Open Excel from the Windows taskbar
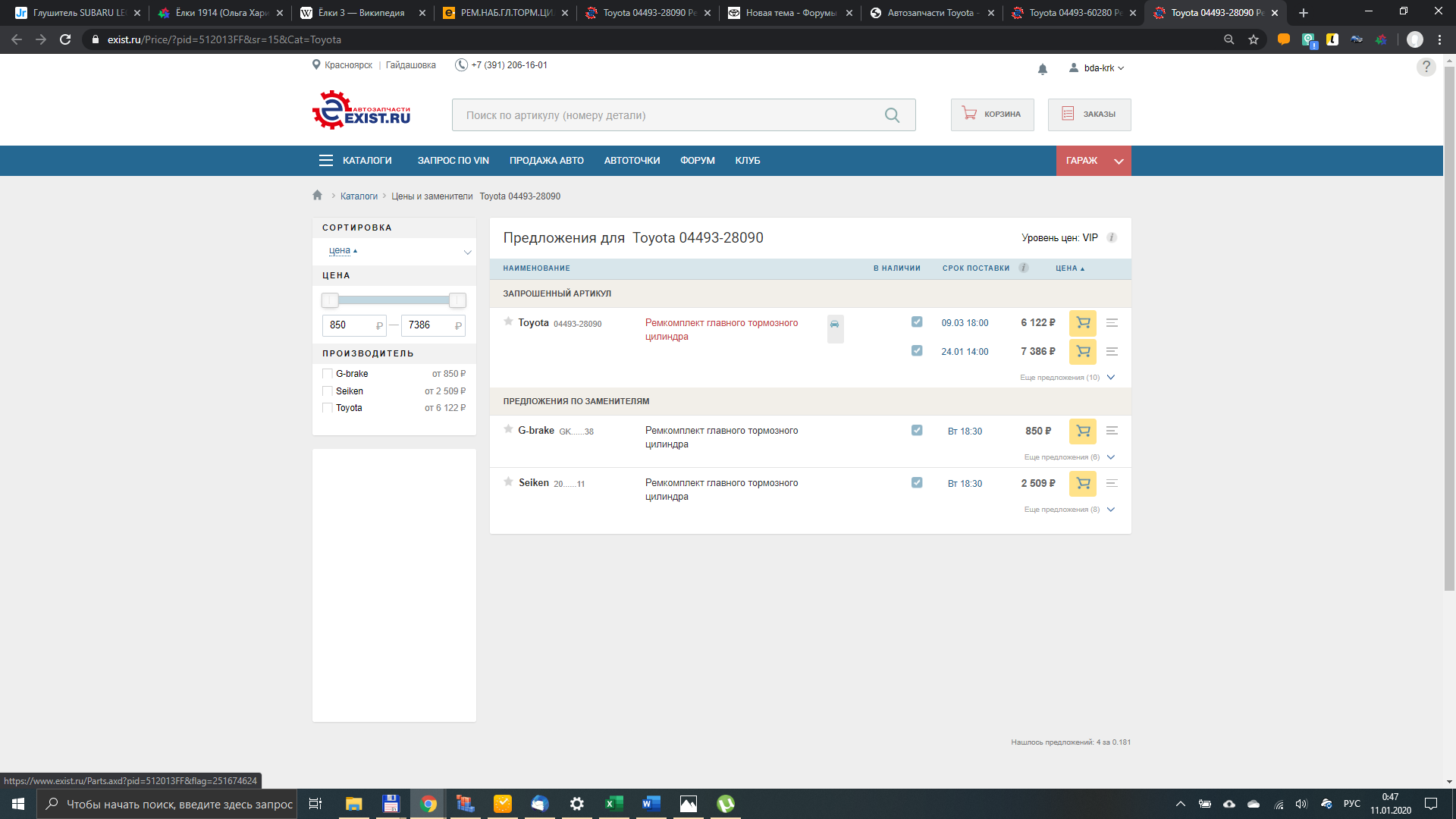The height and width of the screenshot is (819, 1456). tap(614, 804)
